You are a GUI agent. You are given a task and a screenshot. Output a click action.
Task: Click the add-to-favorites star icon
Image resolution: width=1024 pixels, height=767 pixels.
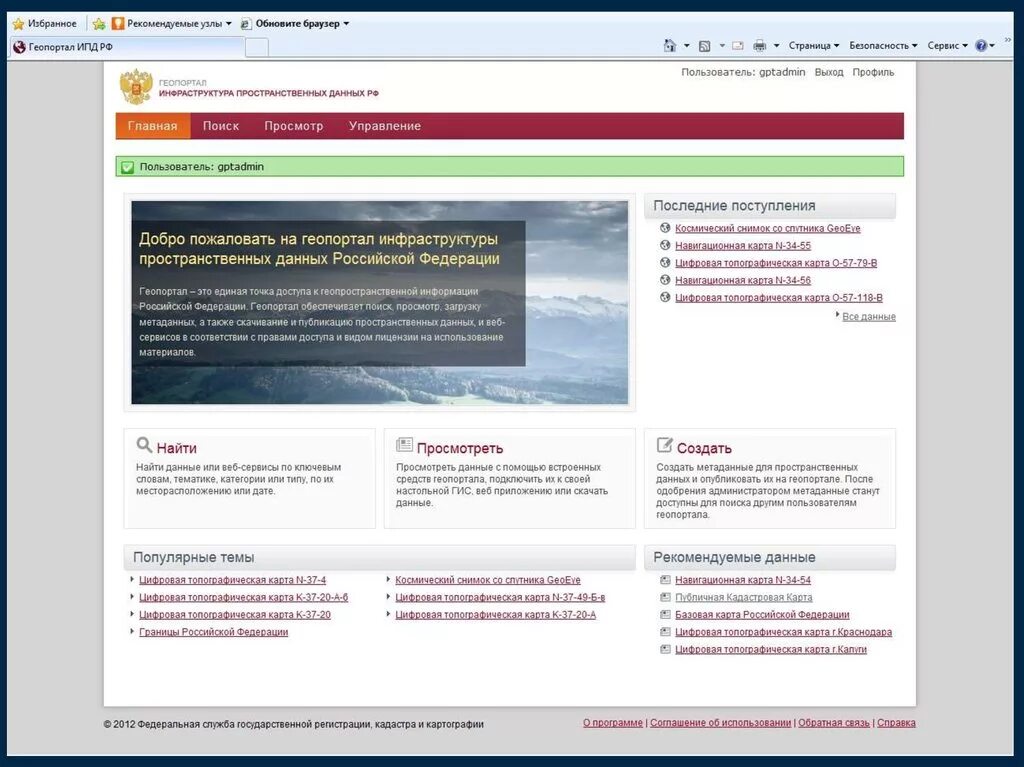point(99,24)
